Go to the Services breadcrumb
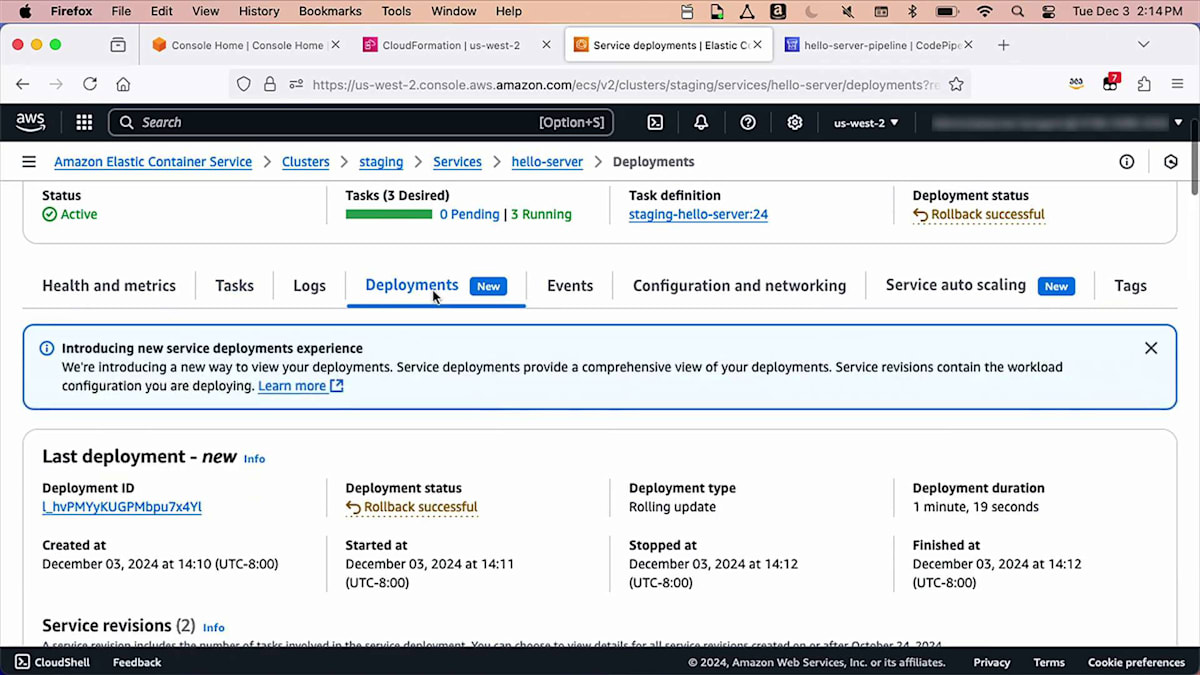This screenshot has width=1200, height=675. pos(457,162)
